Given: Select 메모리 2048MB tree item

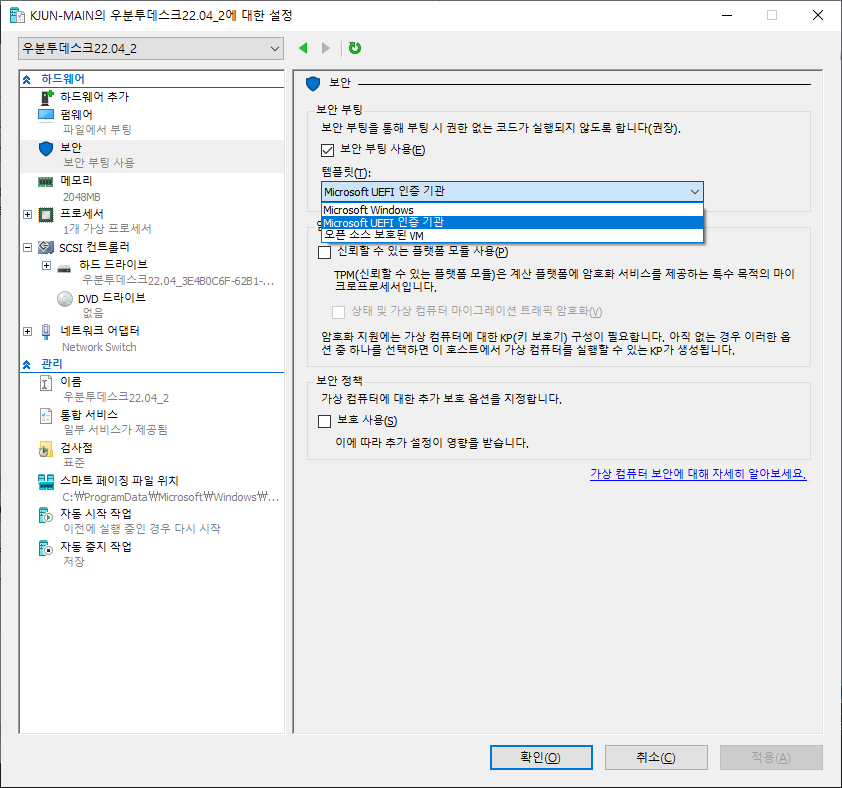Looking at the screenshot, I should pos(152,189).
